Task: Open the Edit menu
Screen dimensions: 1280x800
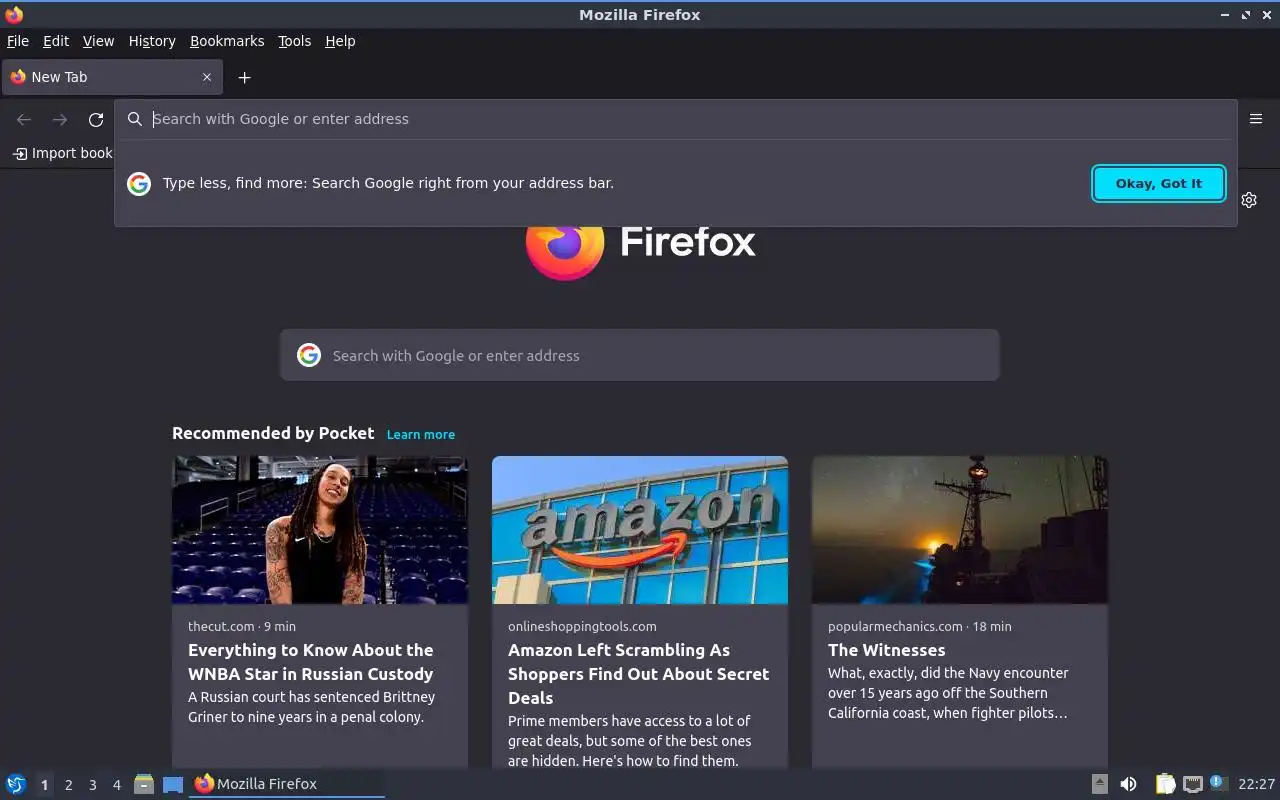Action: click(x=56, y=41)
